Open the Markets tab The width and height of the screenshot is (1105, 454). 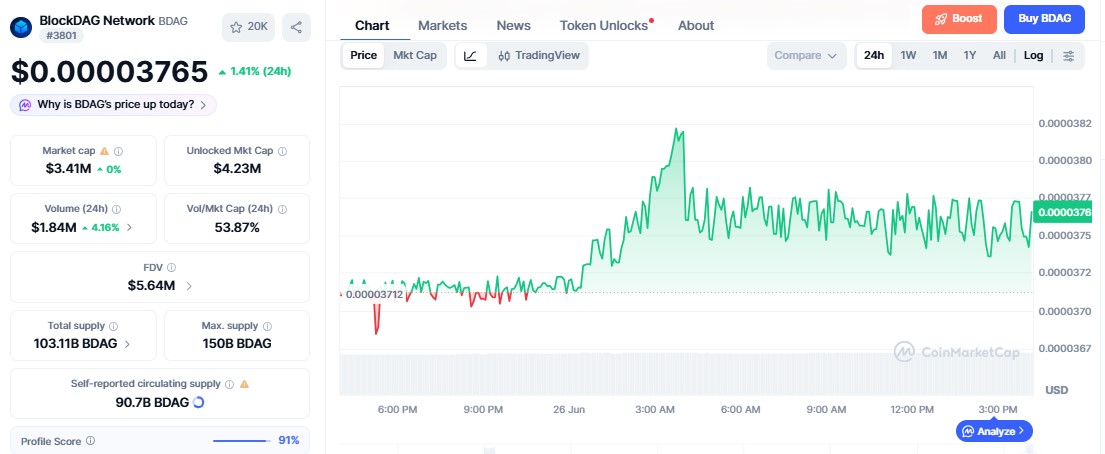(443, 25)
